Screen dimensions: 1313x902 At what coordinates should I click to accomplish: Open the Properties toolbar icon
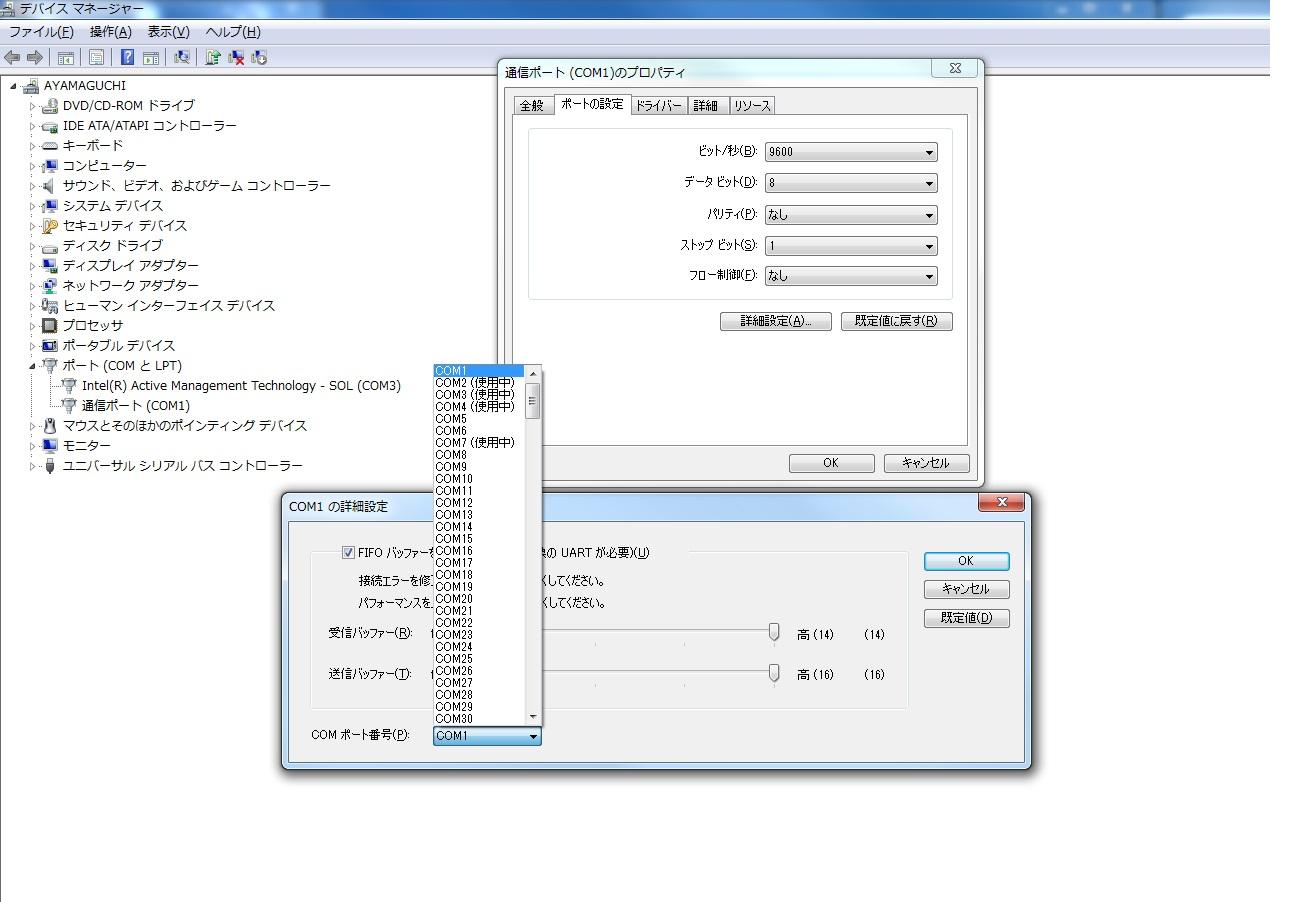point(97,58)
